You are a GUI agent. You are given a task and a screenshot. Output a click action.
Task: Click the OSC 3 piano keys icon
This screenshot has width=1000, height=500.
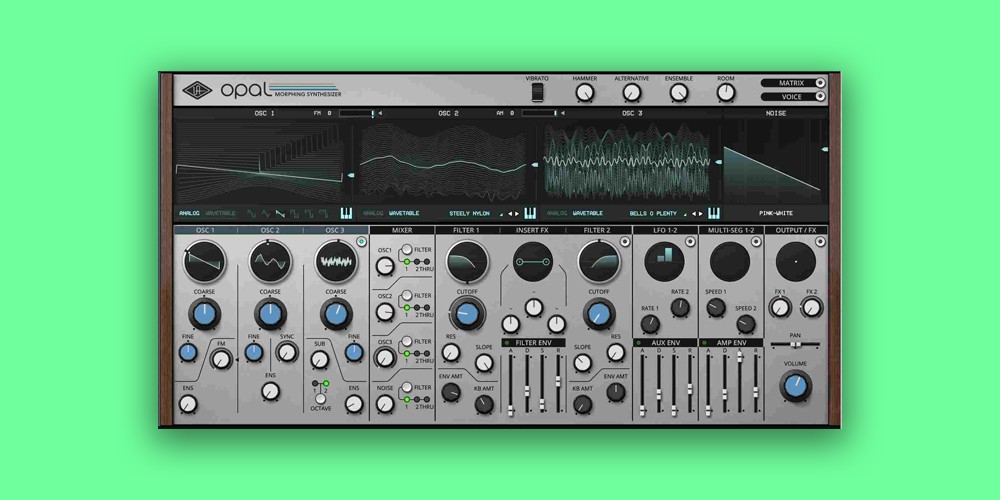[714, 213]
